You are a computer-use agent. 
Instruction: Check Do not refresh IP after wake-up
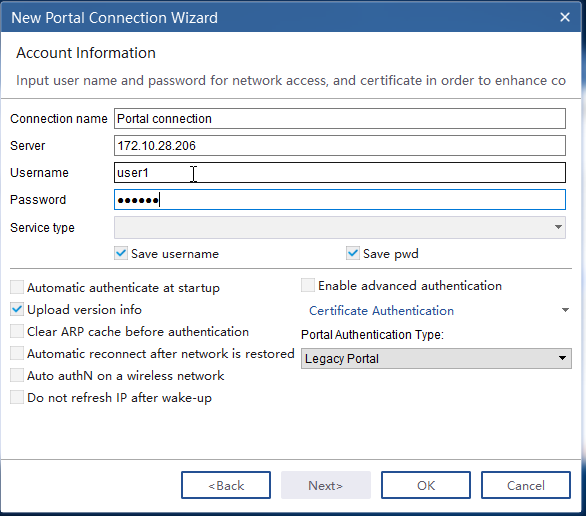tap(17, 398)
